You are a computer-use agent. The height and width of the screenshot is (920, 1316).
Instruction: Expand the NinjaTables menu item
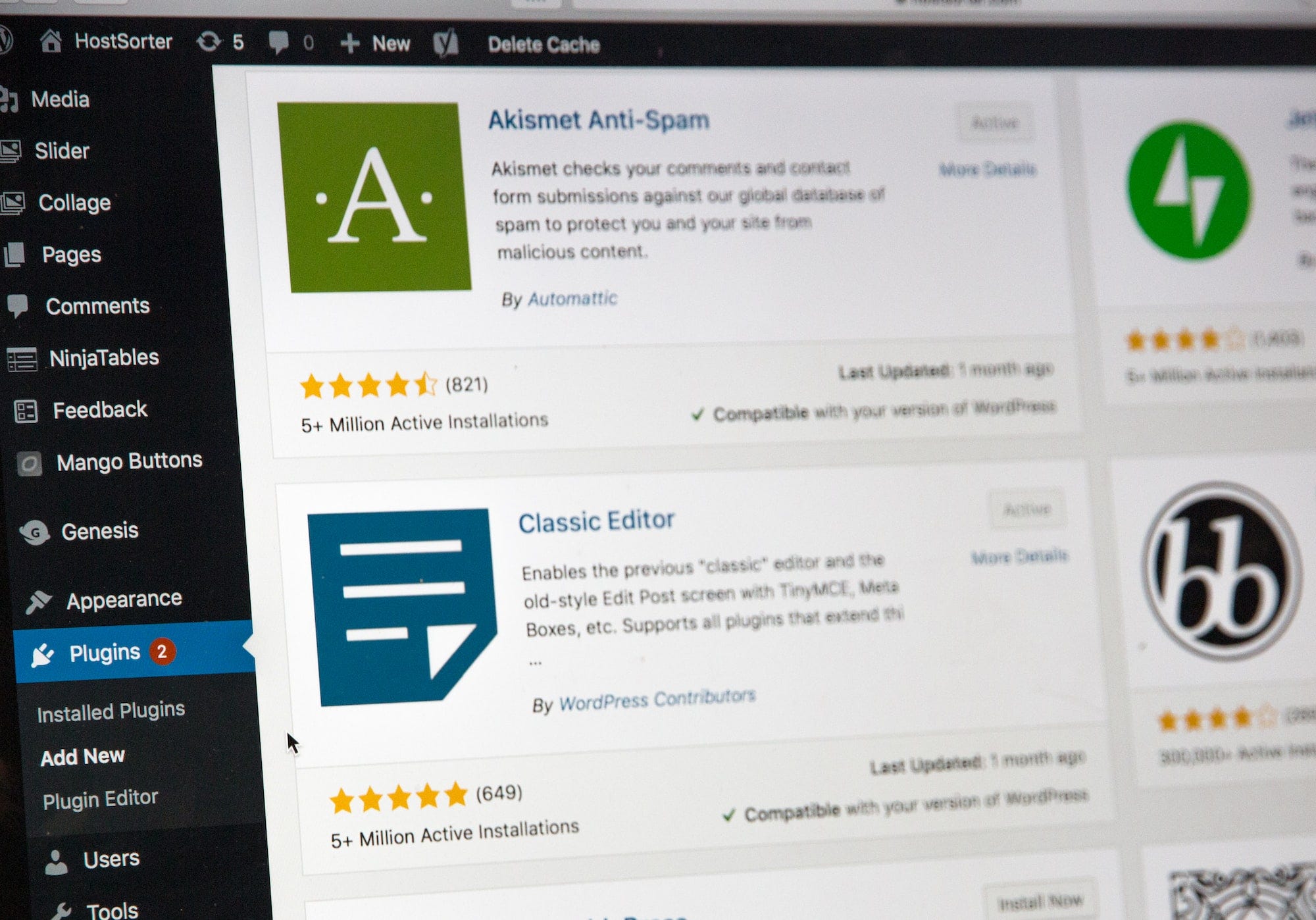pos(104,357)
